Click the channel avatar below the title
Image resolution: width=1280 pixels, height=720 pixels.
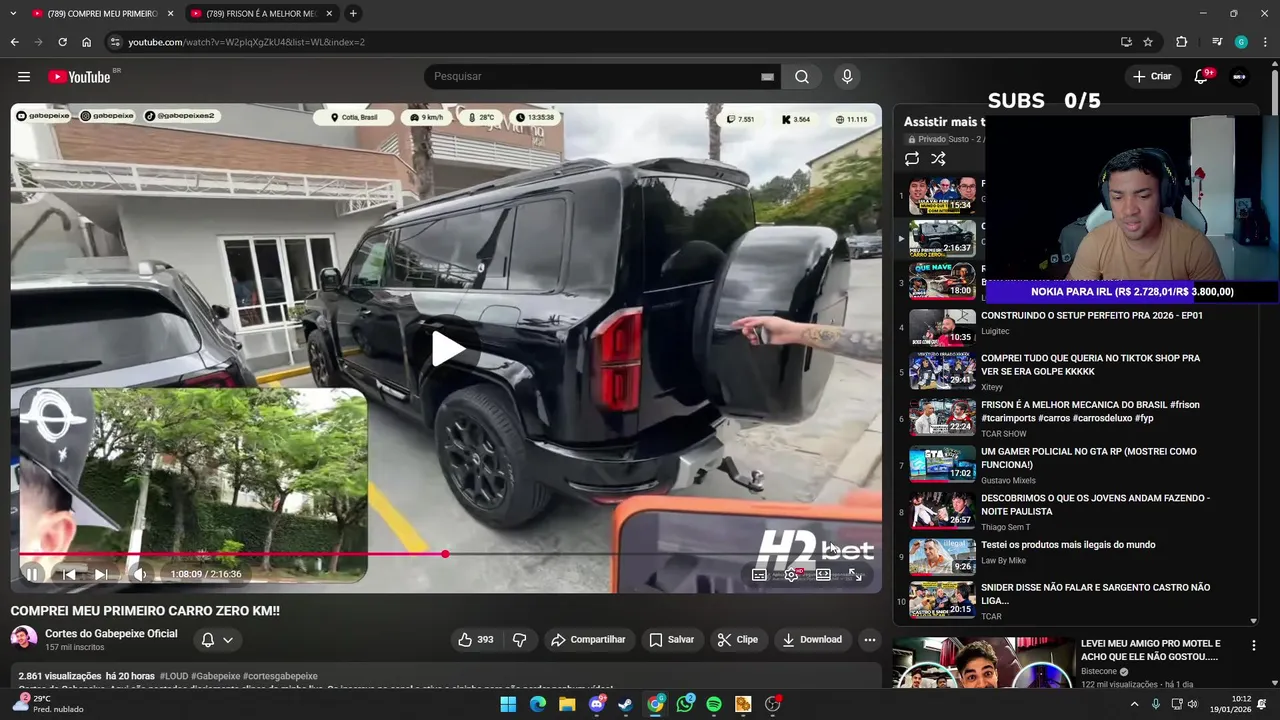coord(24,638)
